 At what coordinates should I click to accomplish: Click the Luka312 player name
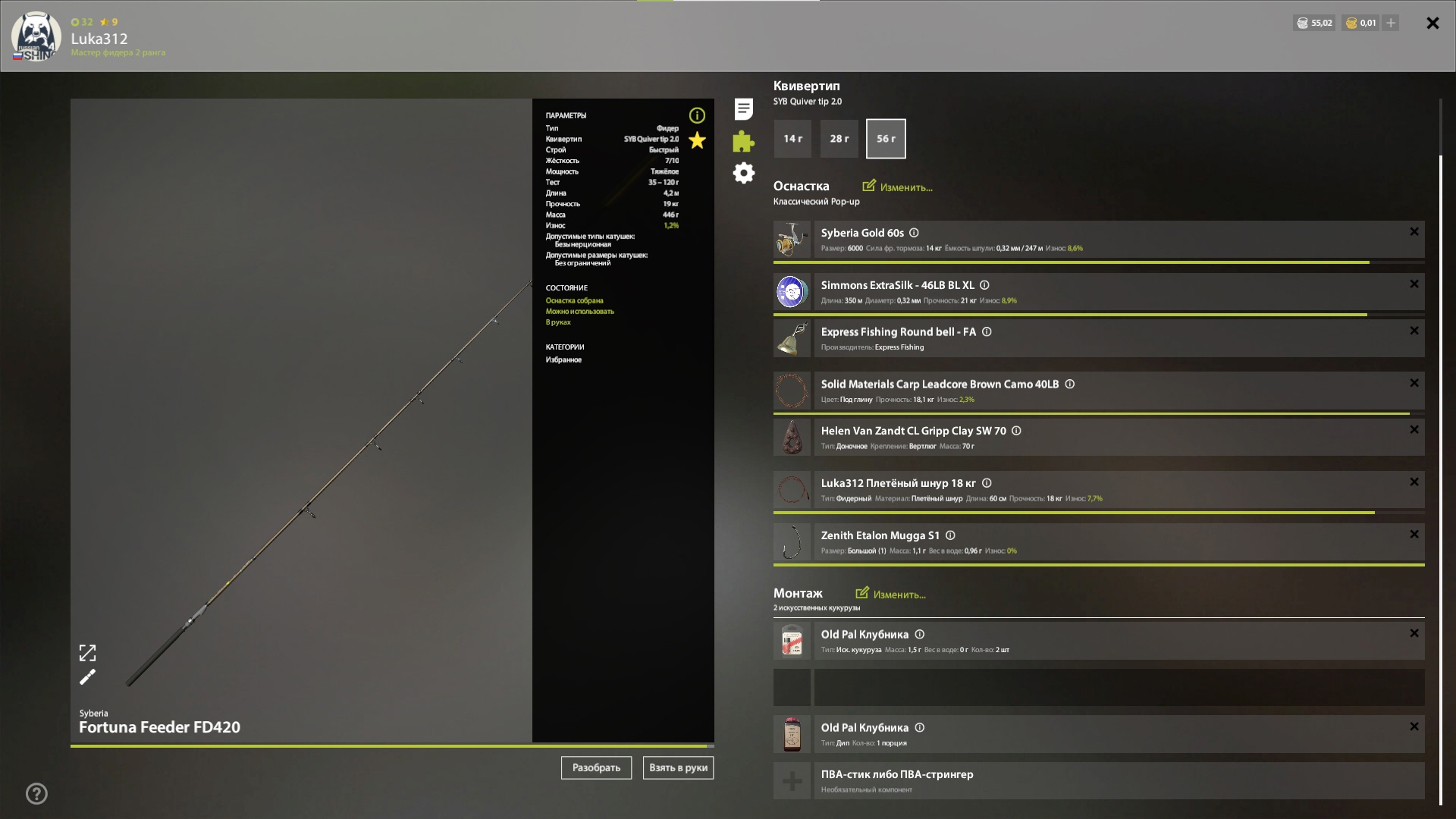tap(99, 39)
